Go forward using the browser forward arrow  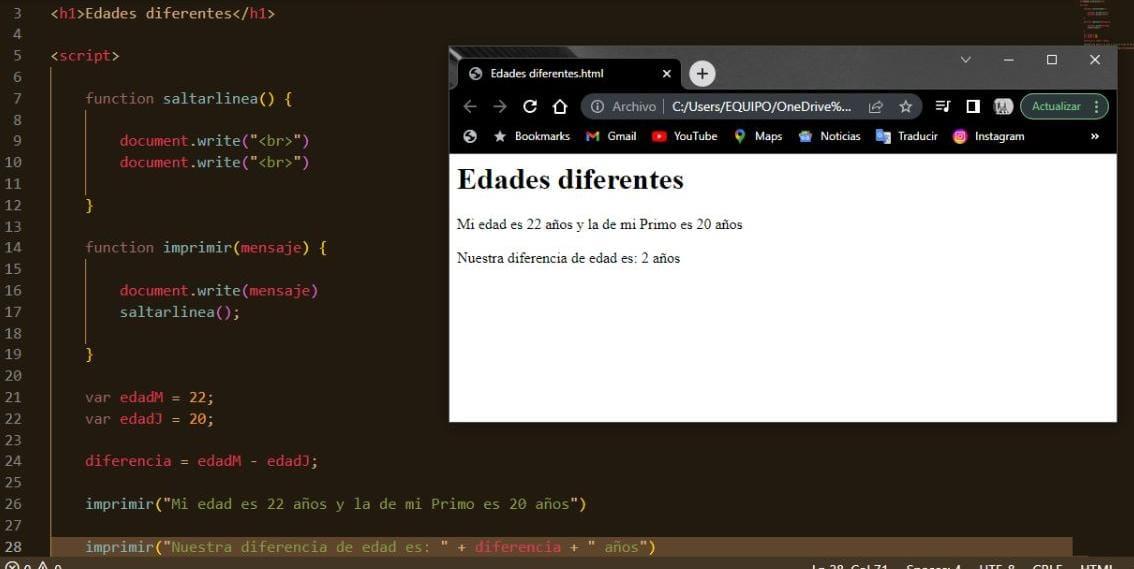(x=500, y=106)
